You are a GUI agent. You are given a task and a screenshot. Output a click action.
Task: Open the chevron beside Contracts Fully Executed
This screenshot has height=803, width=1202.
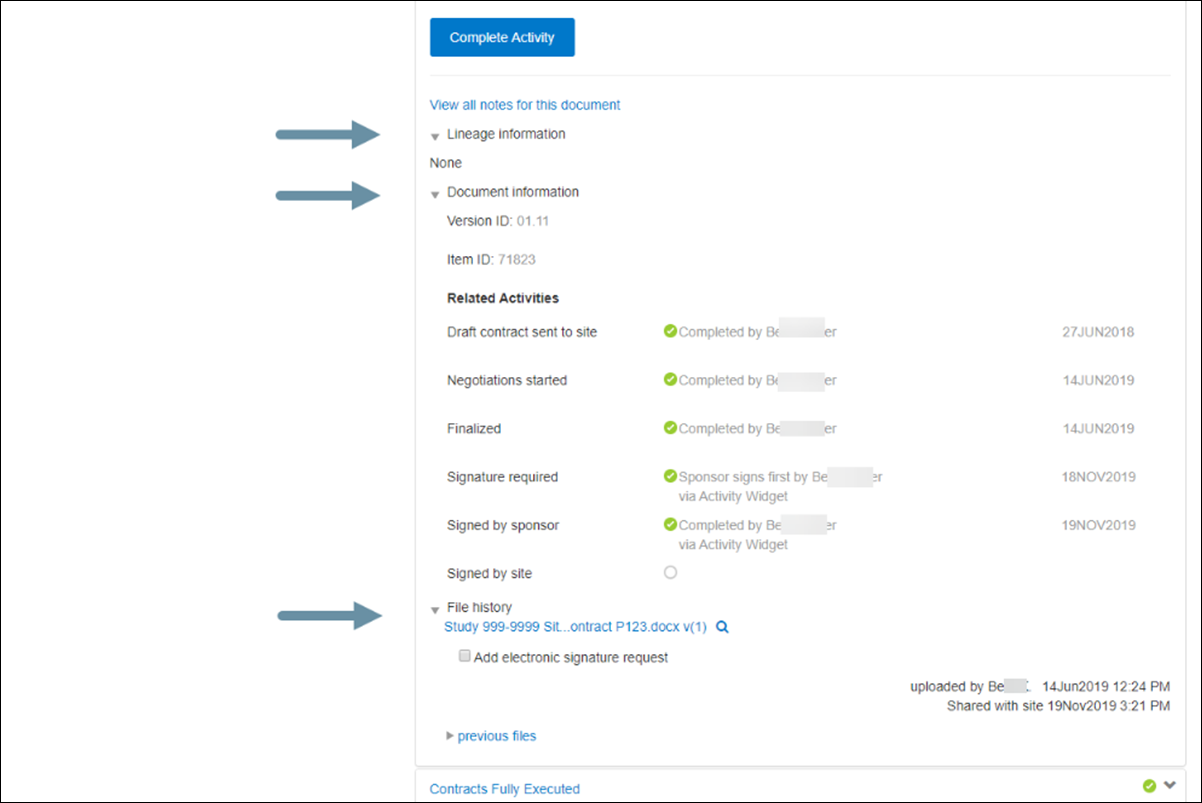click(1167, 787)
